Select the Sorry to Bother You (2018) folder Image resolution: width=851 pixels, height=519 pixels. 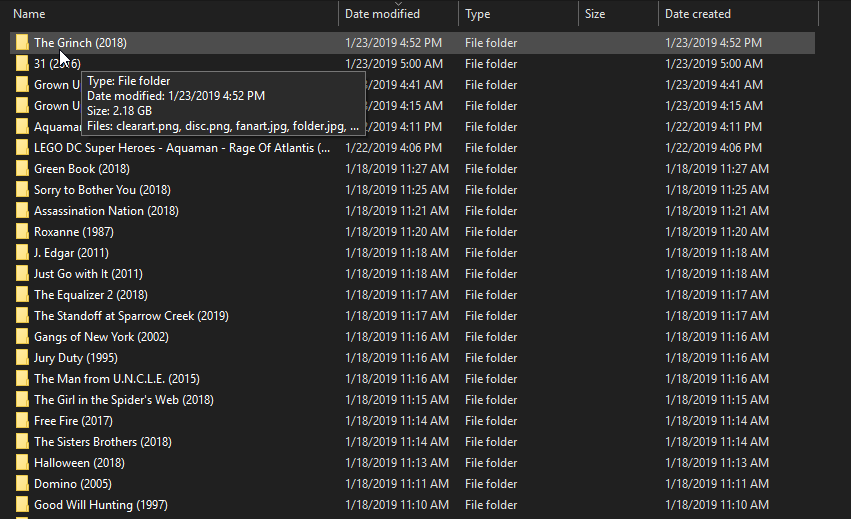pyautogui.click(x=102, y=190)
